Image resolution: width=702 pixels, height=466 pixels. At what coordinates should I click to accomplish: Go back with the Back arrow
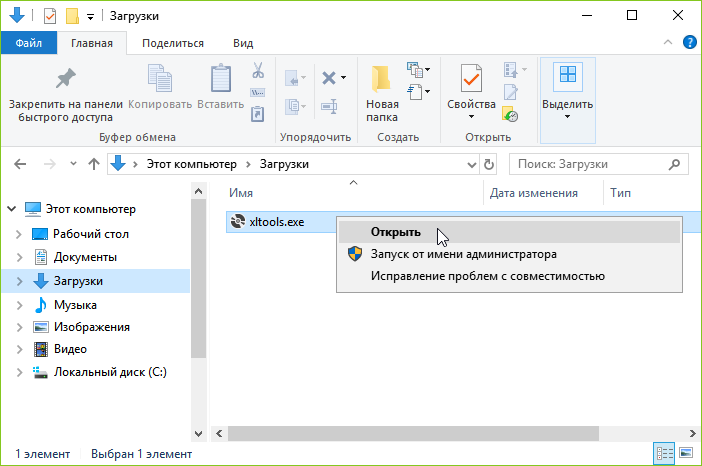[x=20, y=164]
